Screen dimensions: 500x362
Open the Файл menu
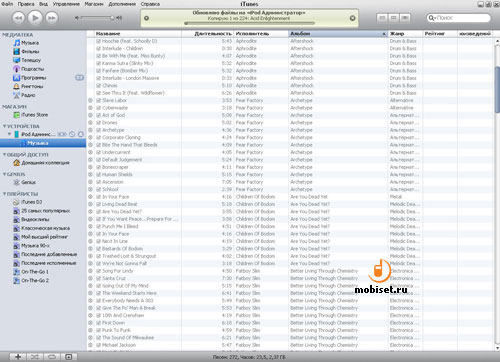[x=7, y=4]
